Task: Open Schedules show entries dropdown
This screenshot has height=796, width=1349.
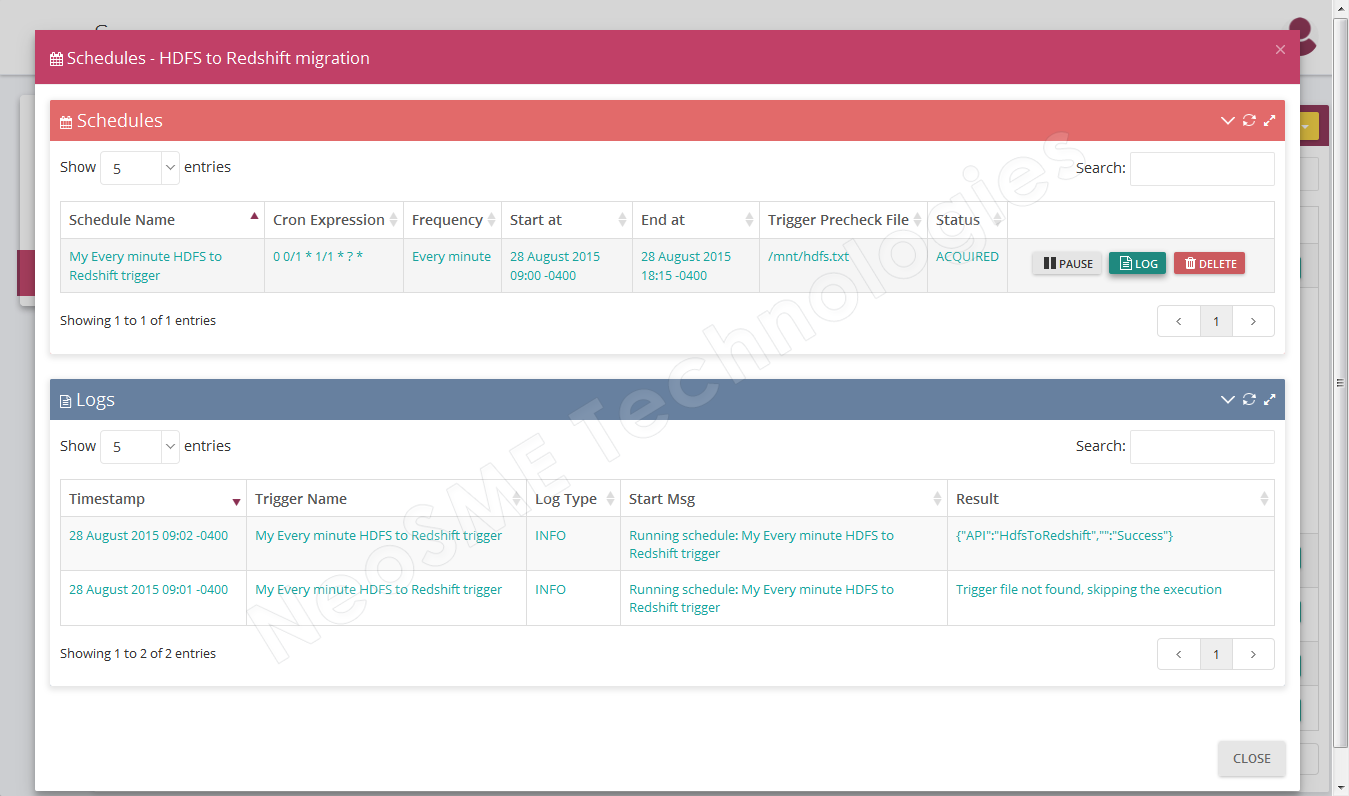Action: [140, 168]
